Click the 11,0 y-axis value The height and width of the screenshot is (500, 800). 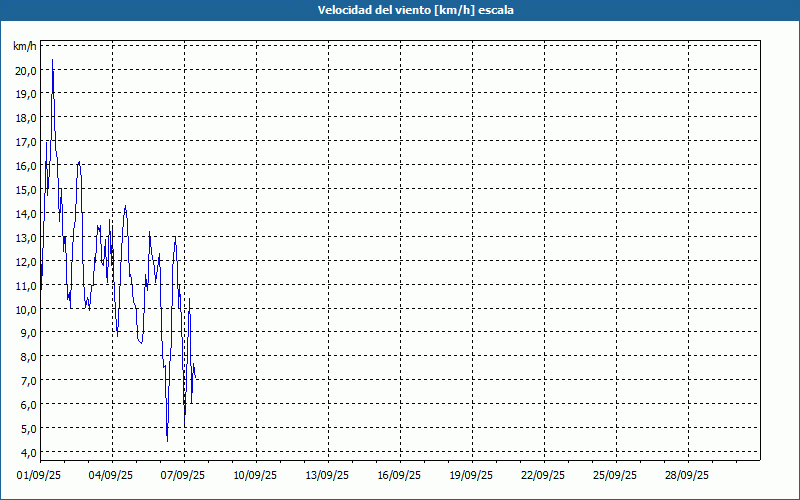(26, 286)
